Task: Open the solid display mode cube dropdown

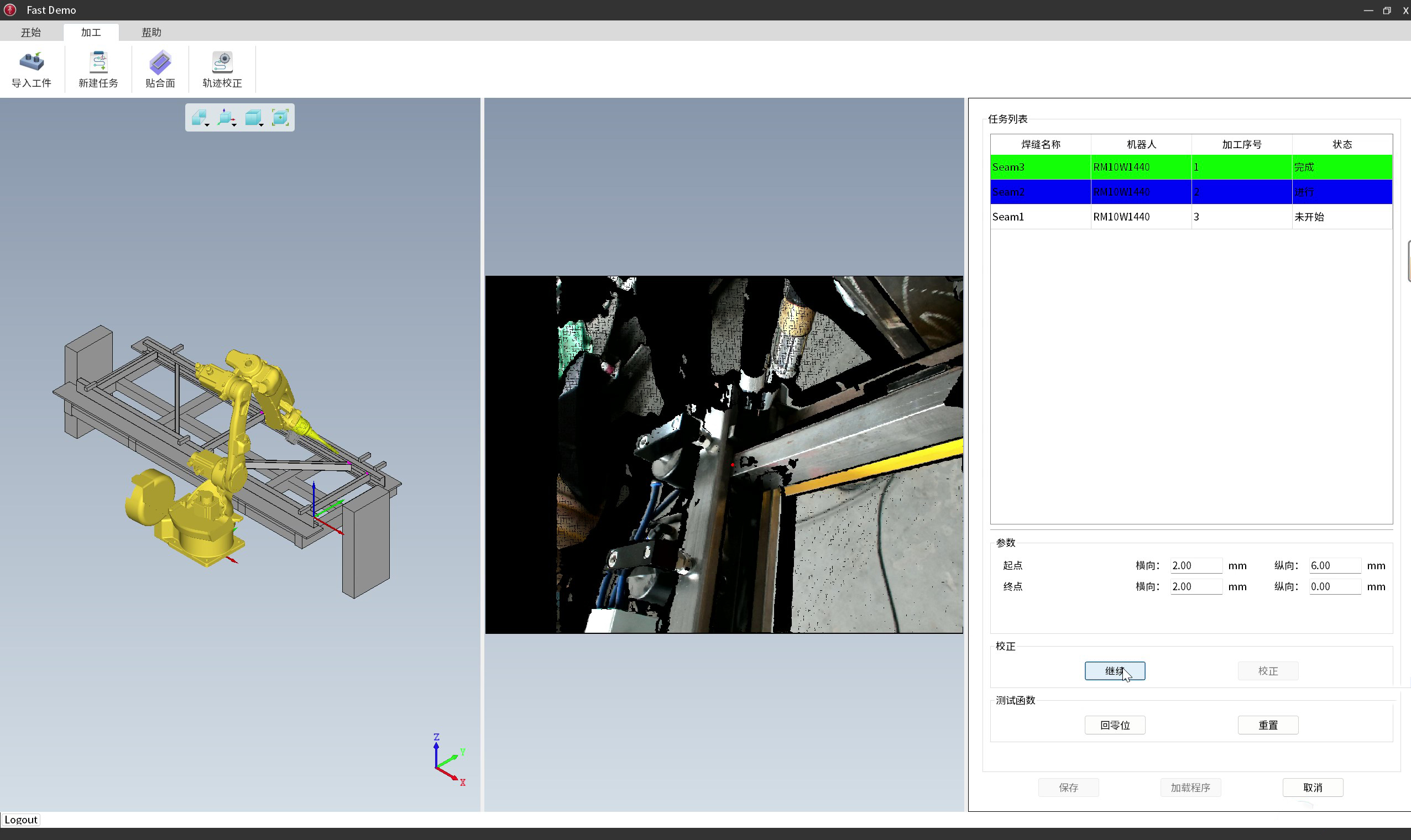Action: pos(254,117)
